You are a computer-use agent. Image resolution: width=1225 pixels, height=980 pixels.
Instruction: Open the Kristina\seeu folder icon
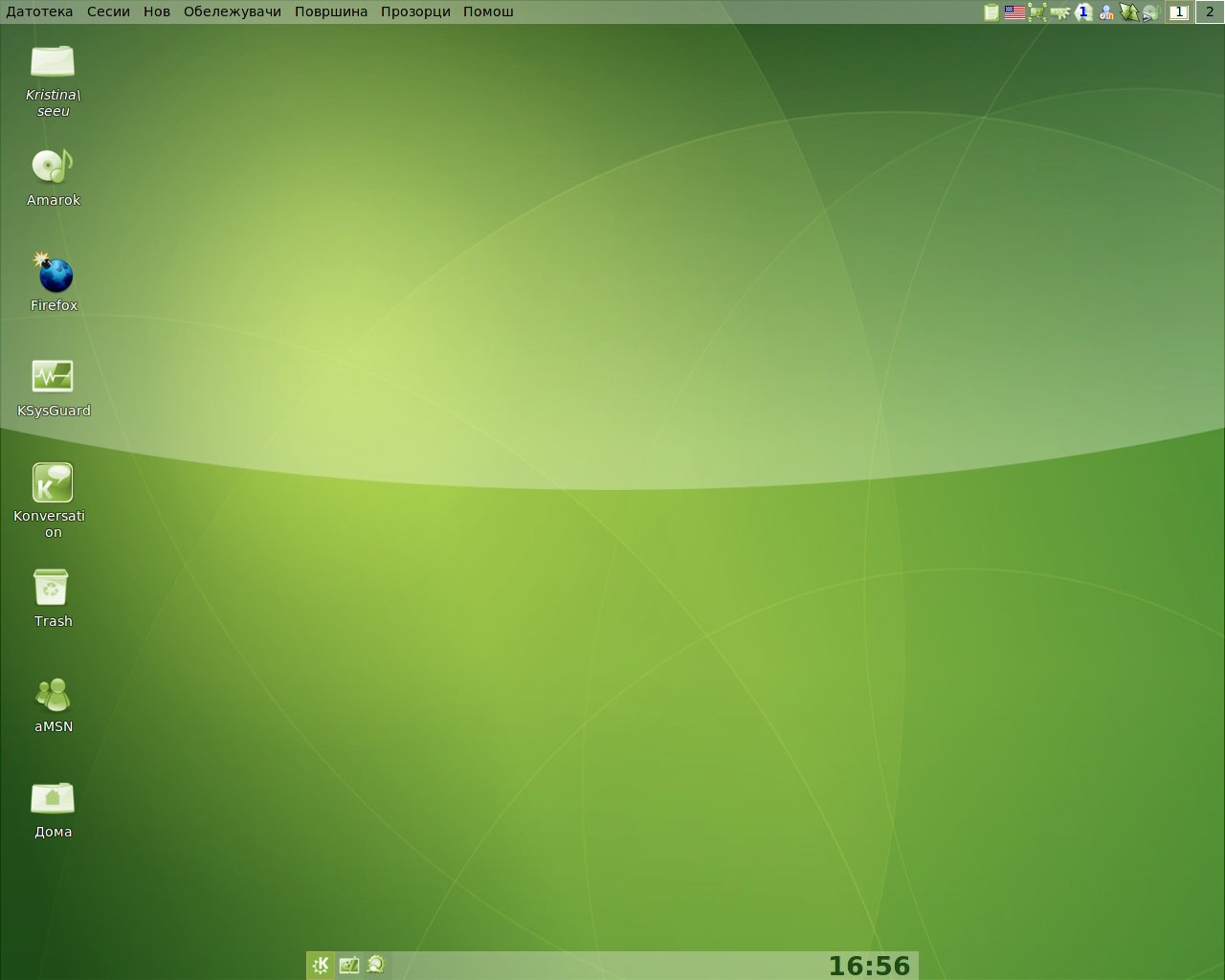click(x=53, y=61)
